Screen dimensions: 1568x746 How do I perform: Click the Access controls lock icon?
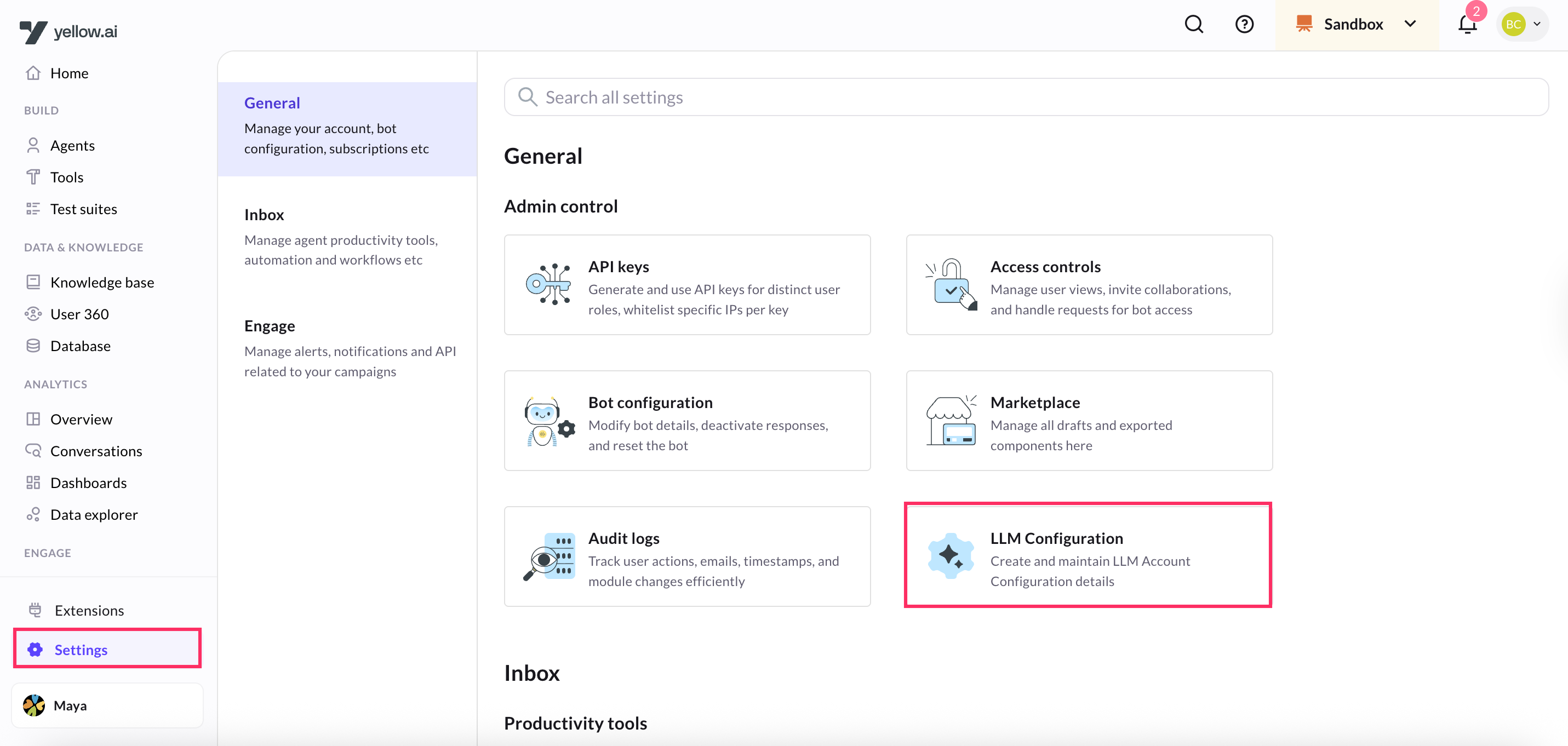952,284
